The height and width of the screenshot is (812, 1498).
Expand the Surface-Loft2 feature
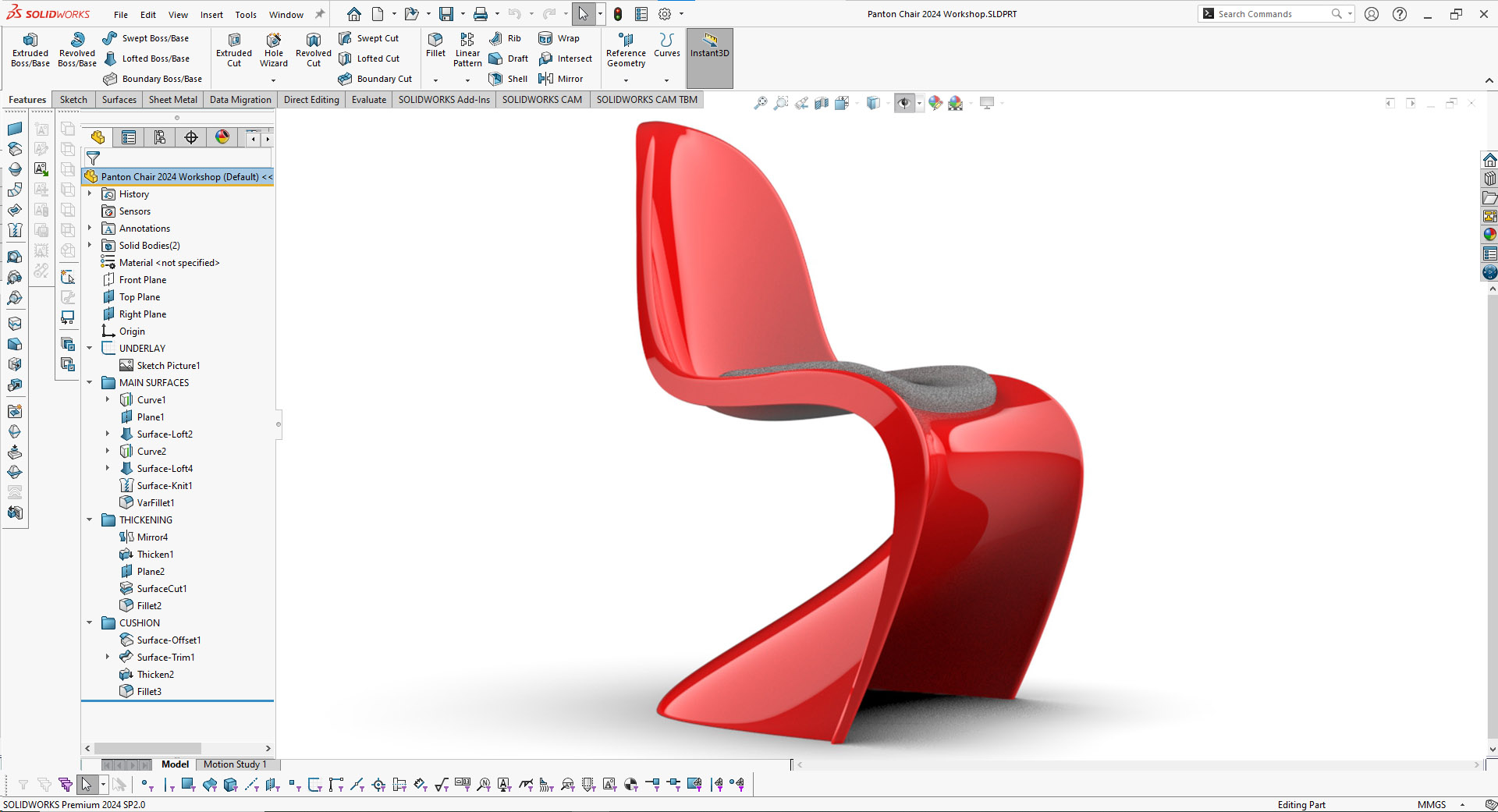point(108,434)
